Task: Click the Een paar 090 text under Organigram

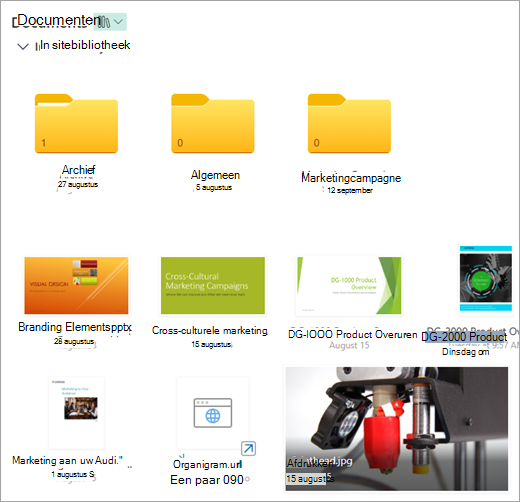Action: coord(207,480)
